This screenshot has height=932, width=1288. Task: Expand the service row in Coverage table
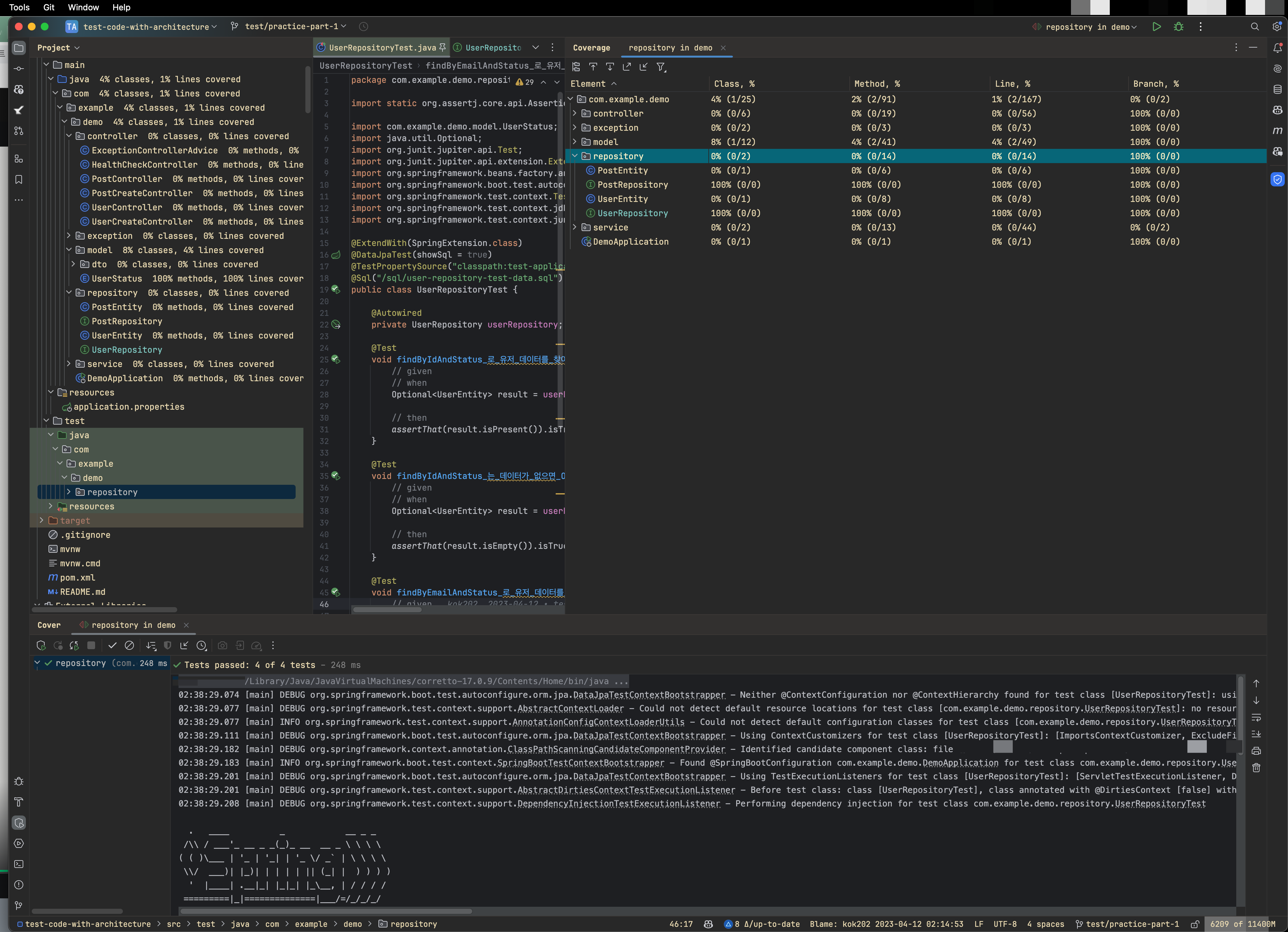tap(575, 227)
